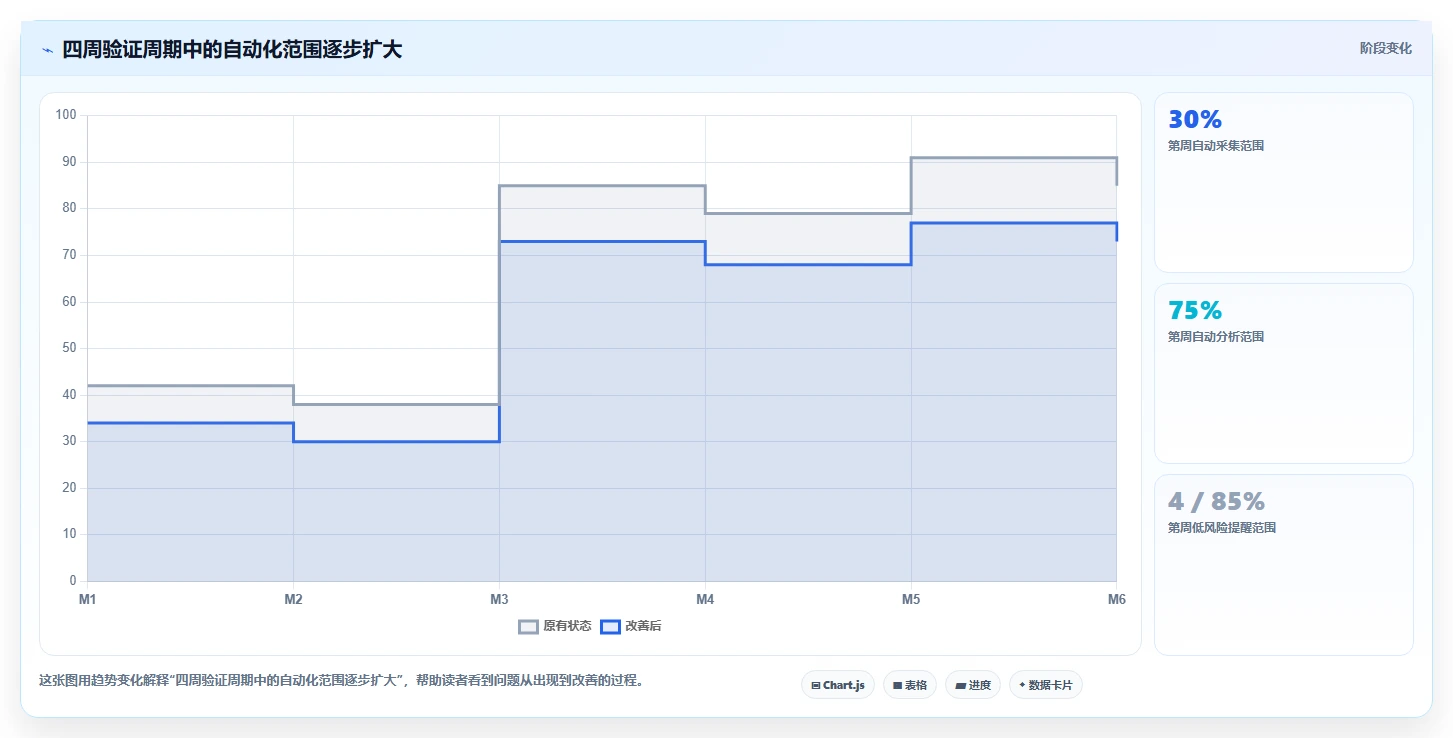
Task: Open the 4 / 85% 第周低风险提醒范围 card
Action: point(1284,565)
